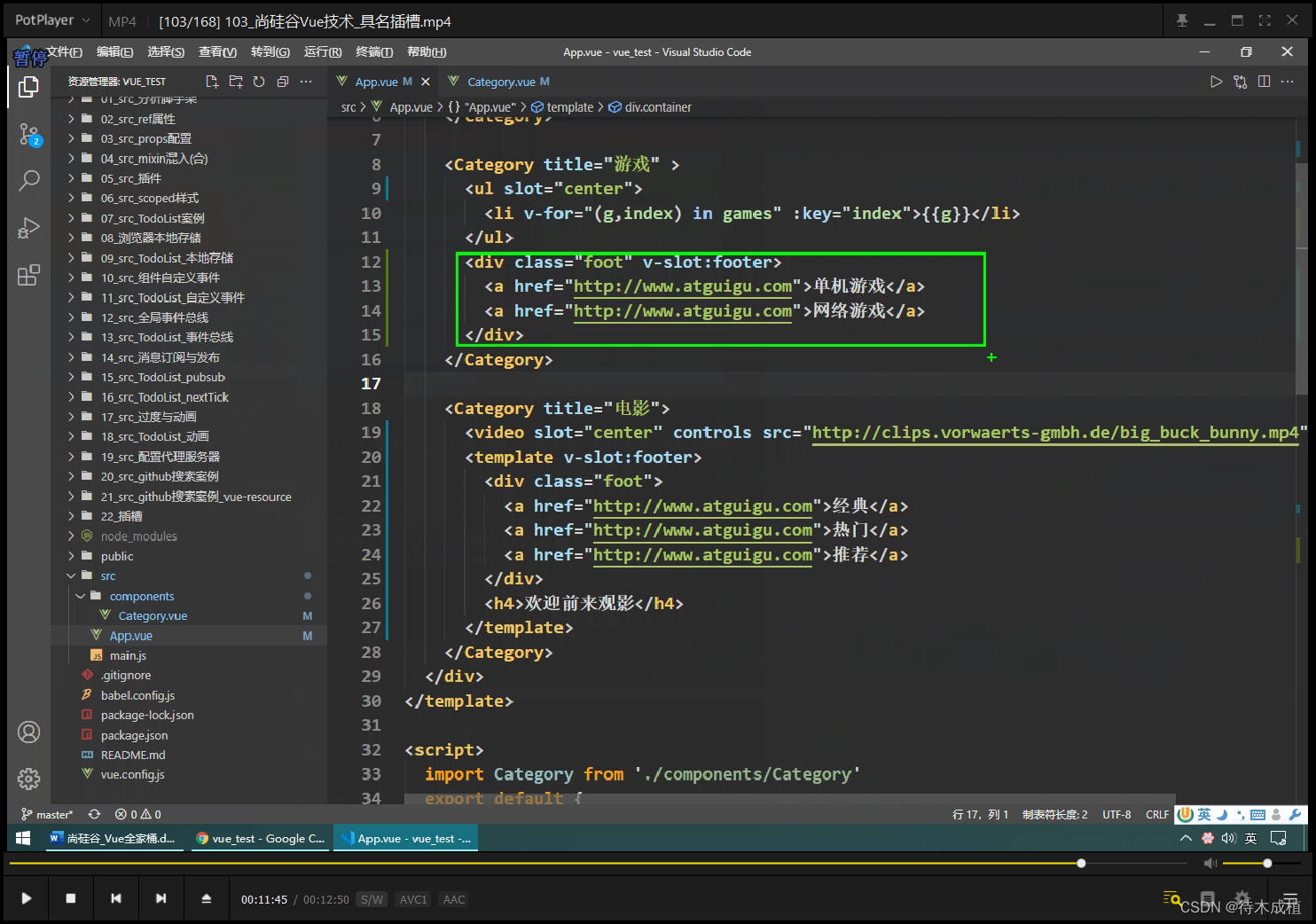The image size is (1316, 924).
Task: Open Google Chrome vue_test in taskbar
Action: point(259,838)
